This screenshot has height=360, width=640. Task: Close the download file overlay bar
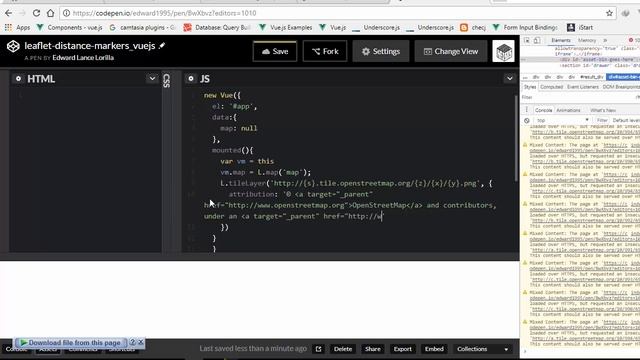tap(140, 342)
